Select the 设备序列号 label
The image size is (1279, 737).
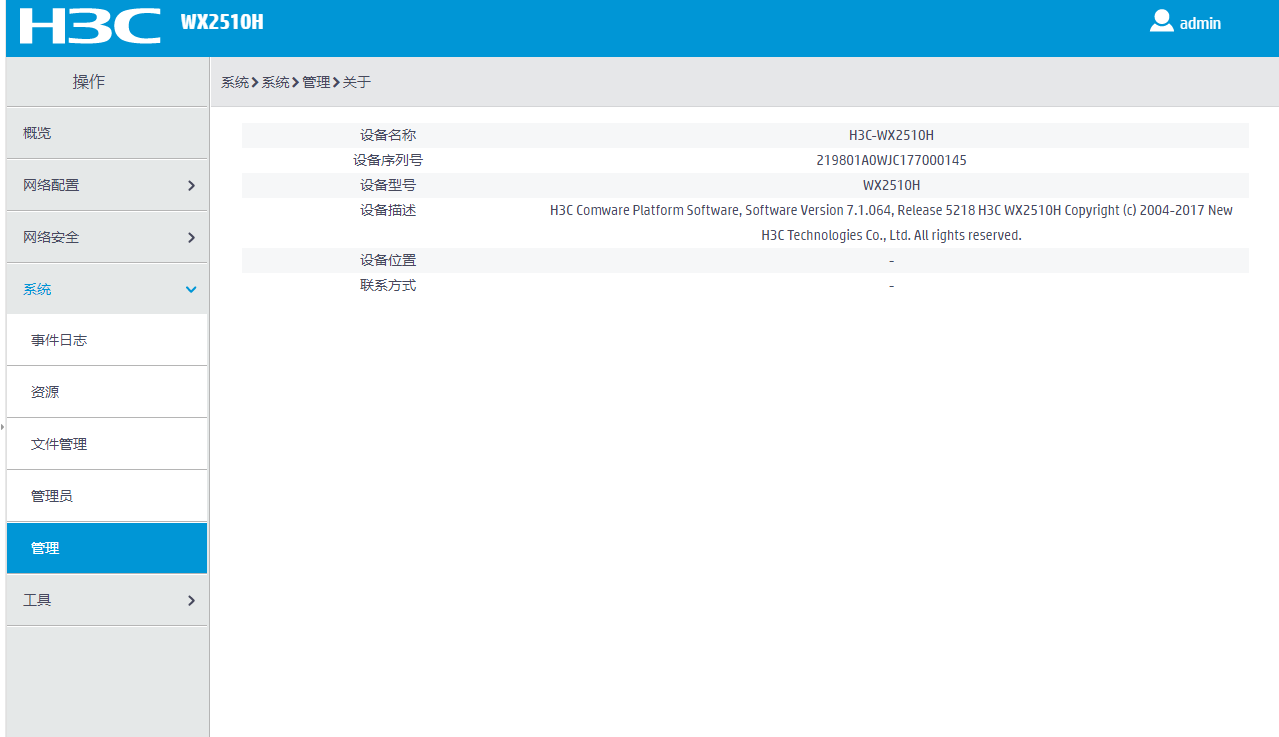[388, 160]
